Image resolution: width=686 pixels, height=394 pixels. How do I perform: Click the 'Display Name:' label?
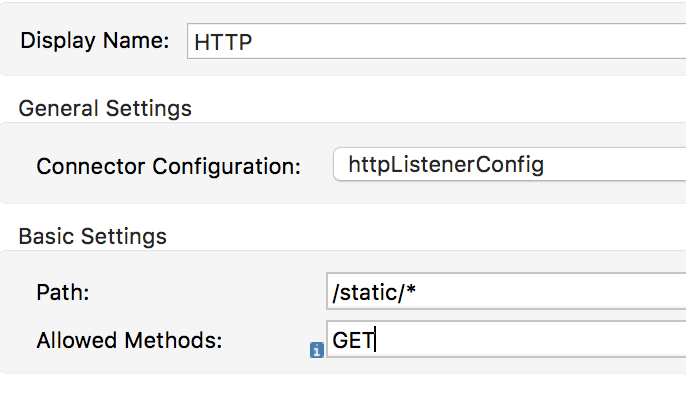click(94, 41)
